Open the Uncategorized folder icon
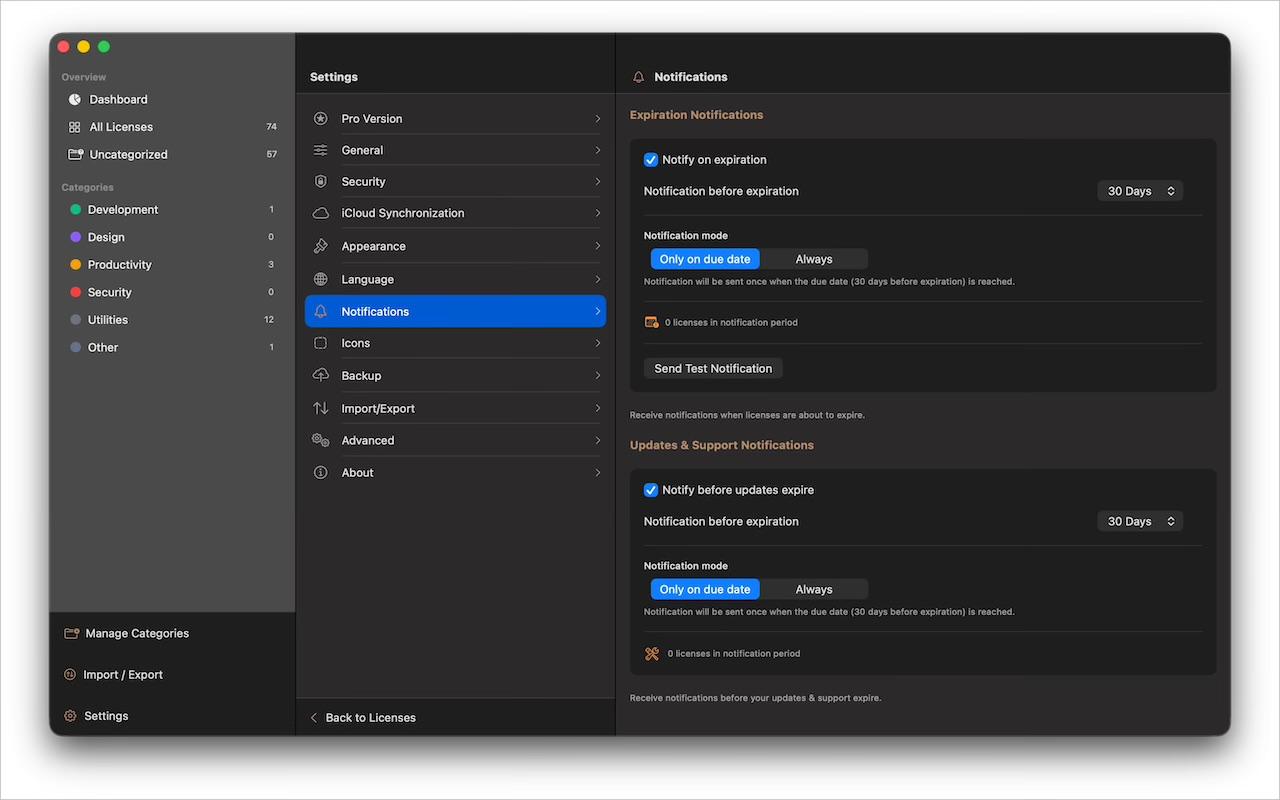Image resolution: width=1280 pixels, height=800 pixels. point(75,155)
